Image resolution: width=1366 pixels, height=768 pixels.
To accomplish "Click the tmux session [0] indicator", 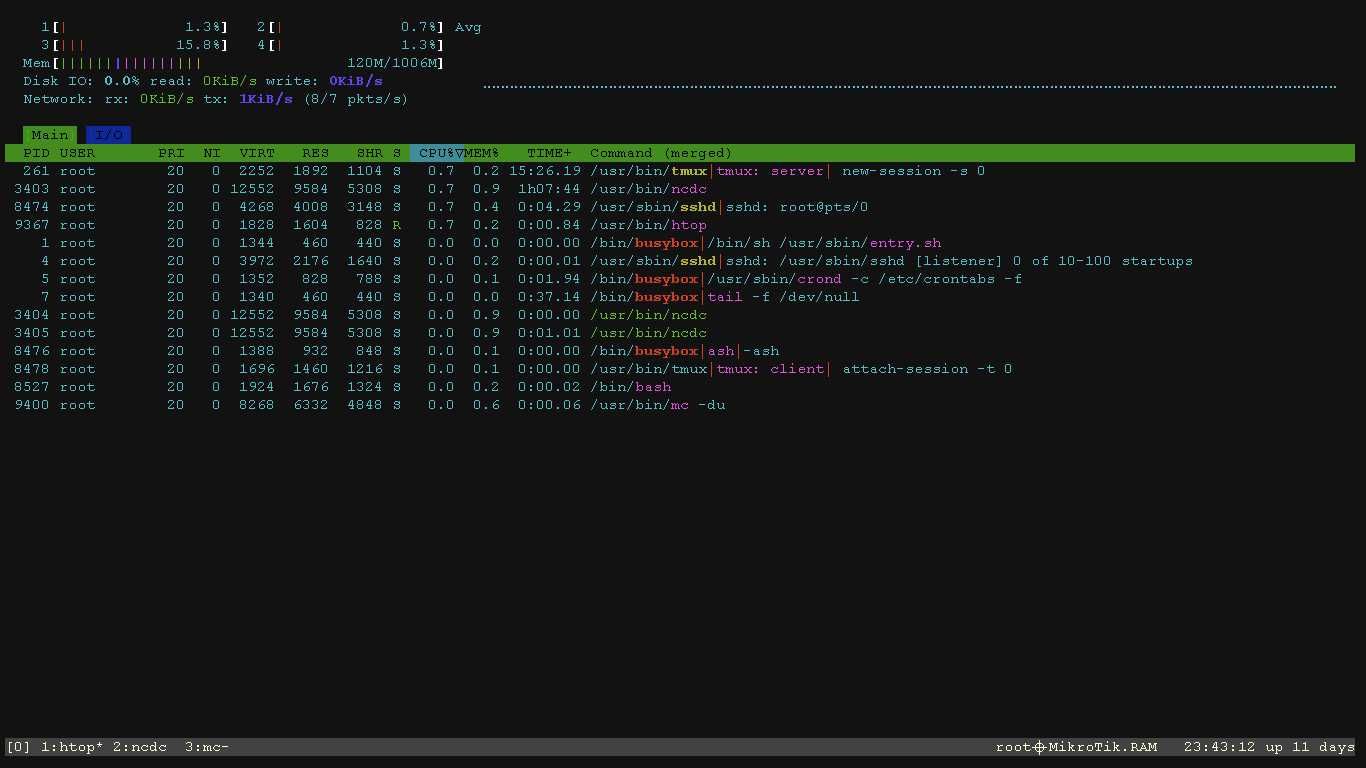I will (x=18, y=747).
